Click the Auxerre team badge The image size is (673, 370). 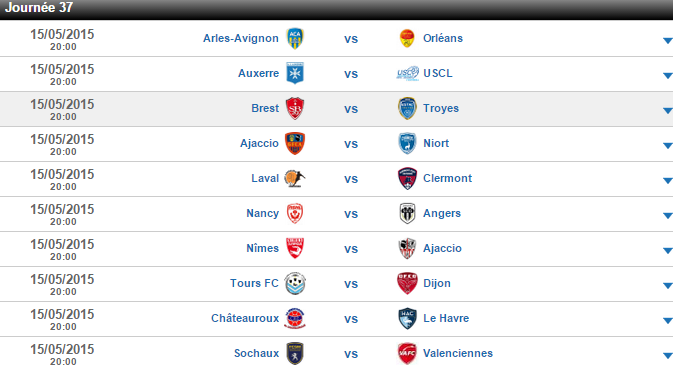295,73
